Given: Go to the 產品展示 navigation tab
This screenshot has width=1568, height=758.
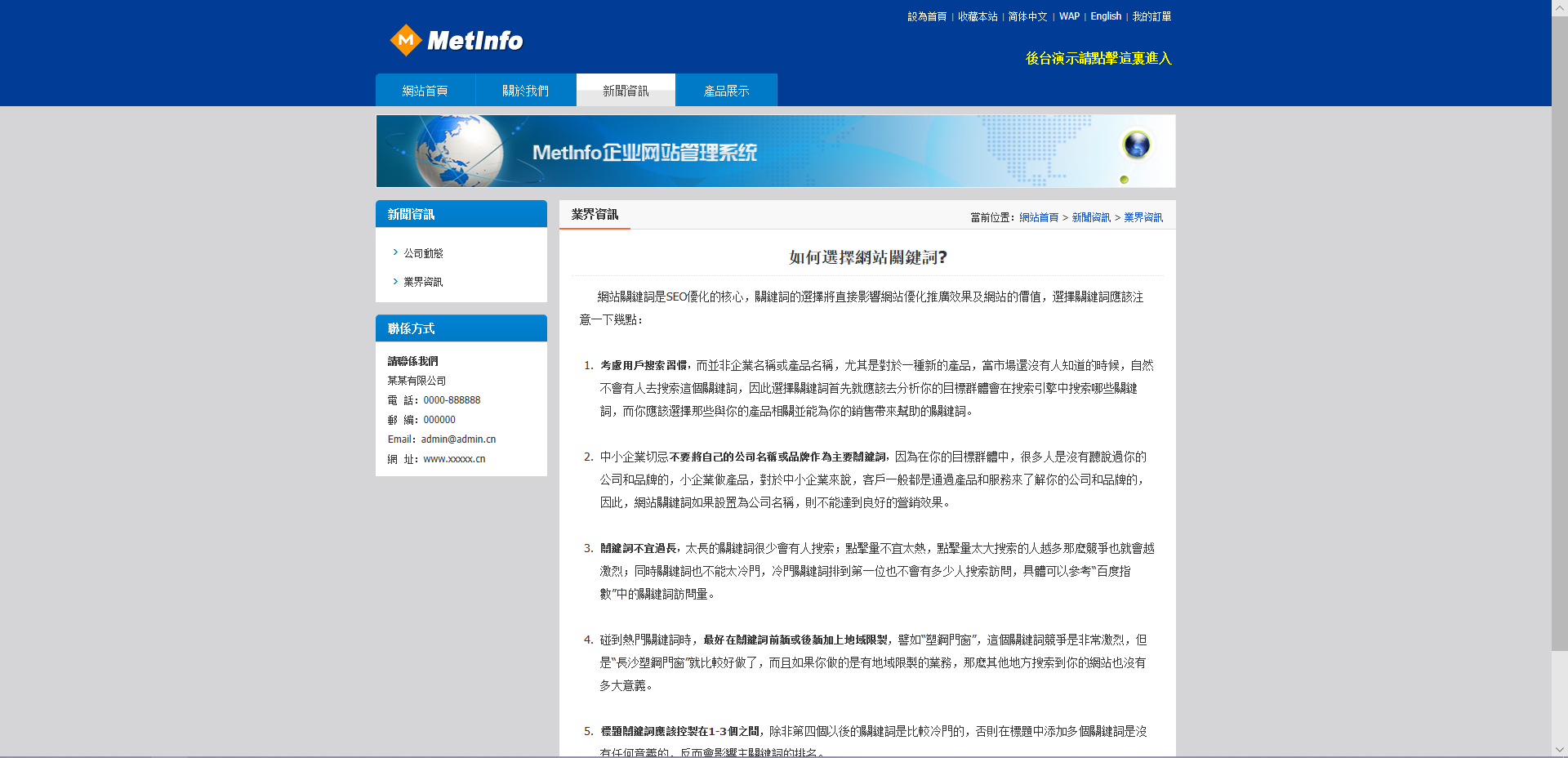Looking at the screenshot, I should point(726,91).
